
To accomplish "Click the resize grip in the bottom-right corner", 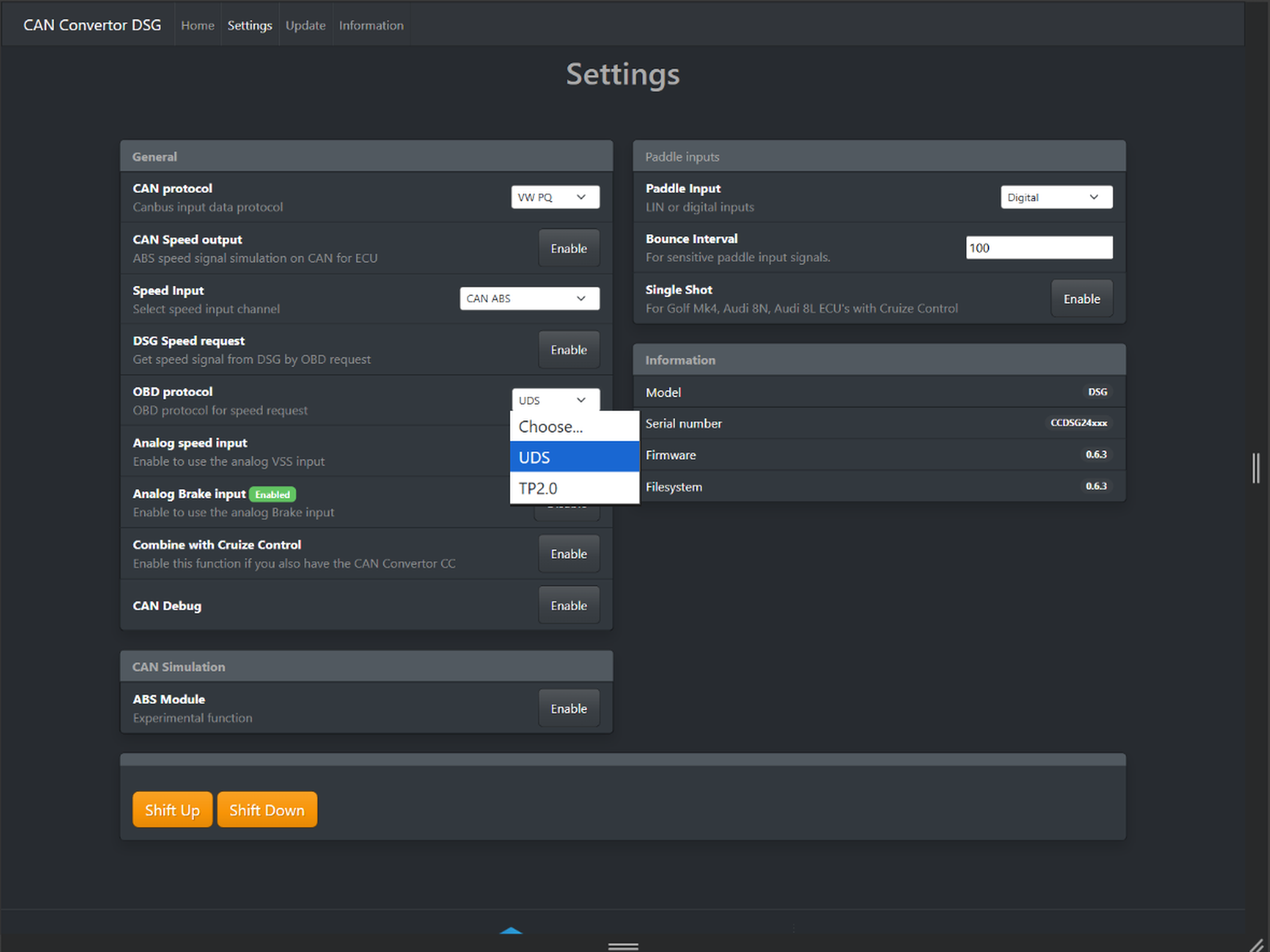I will click(x=1257, y=945).
